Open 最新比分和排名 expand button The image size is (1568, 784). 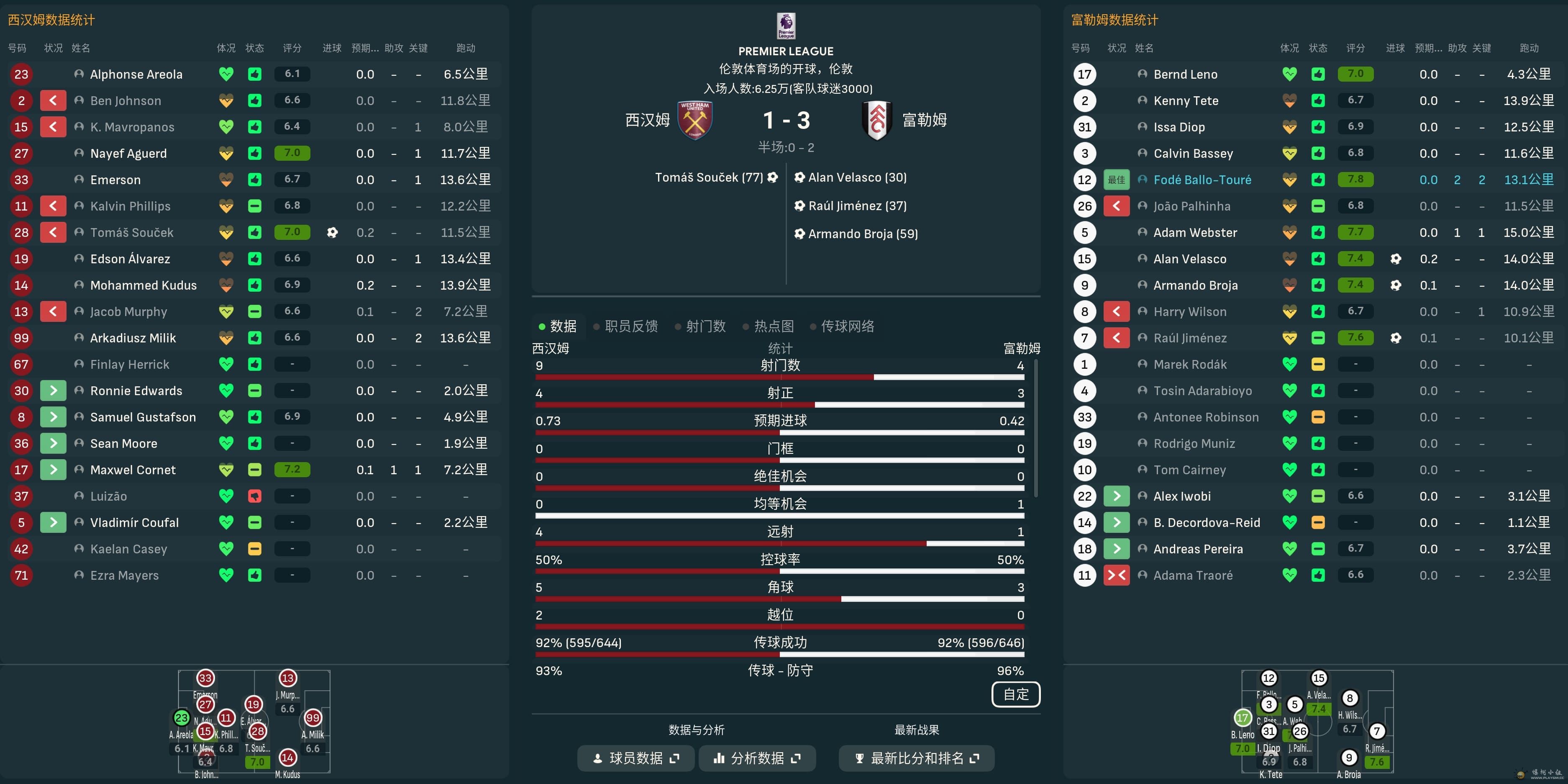[x=917, y=758]
